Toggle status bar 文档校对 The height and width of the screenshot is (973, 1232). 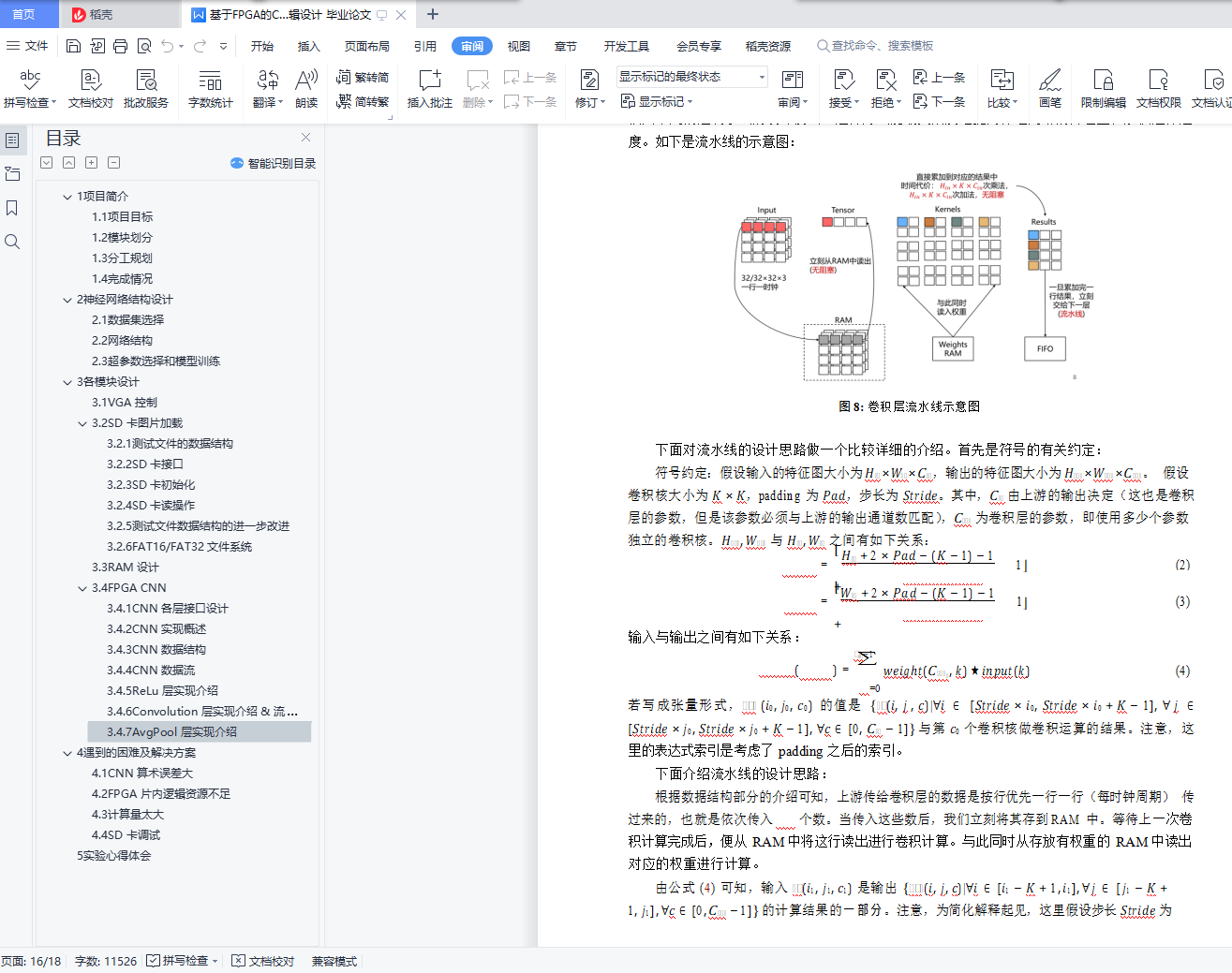click(x=263, y=961)
